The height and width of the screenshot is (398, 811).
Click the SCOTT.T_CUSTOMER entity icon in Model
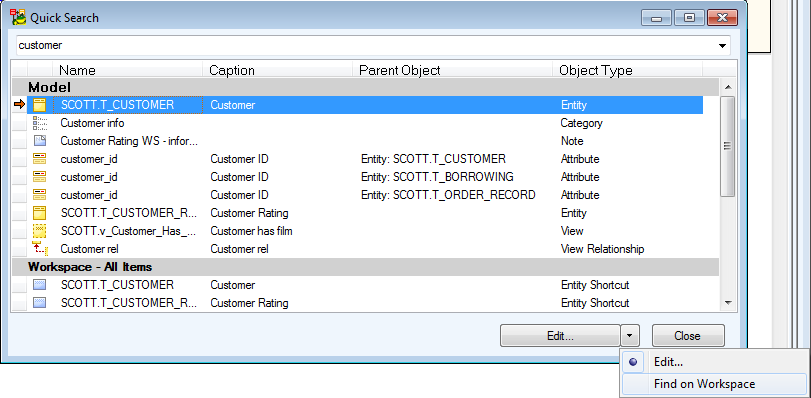[39, 105]
